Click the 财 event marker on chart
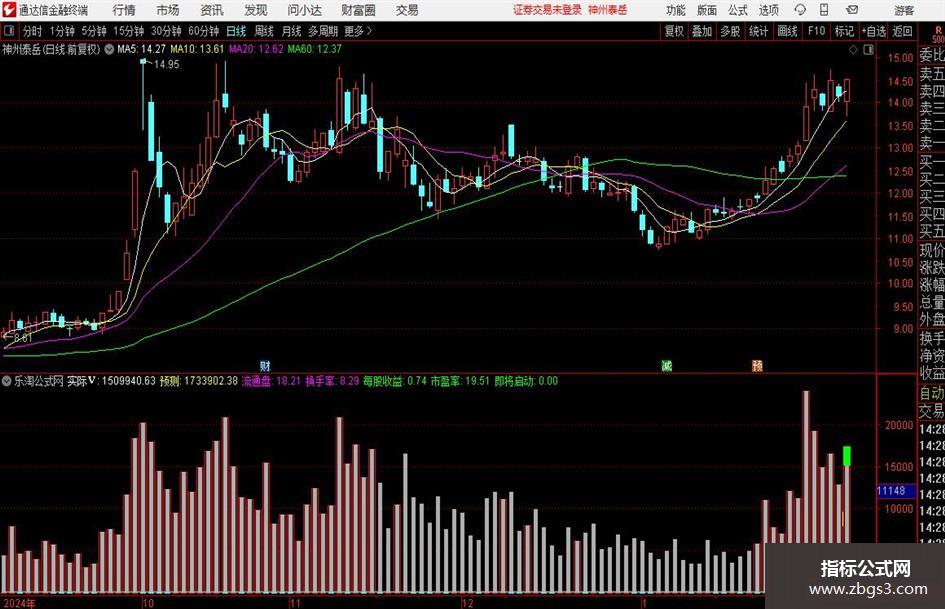This screenshot has width=945, height=609. point(265,366)
